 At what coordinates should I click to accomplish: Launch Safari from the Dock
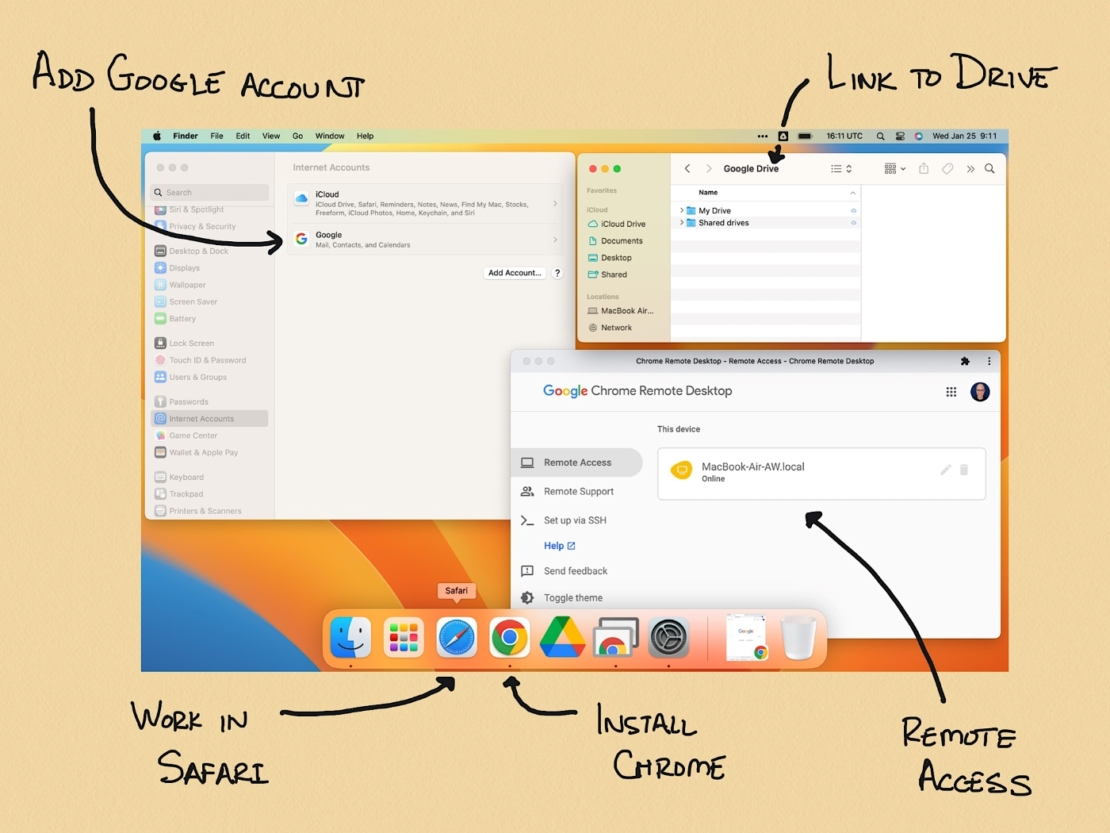click(456, 638)
